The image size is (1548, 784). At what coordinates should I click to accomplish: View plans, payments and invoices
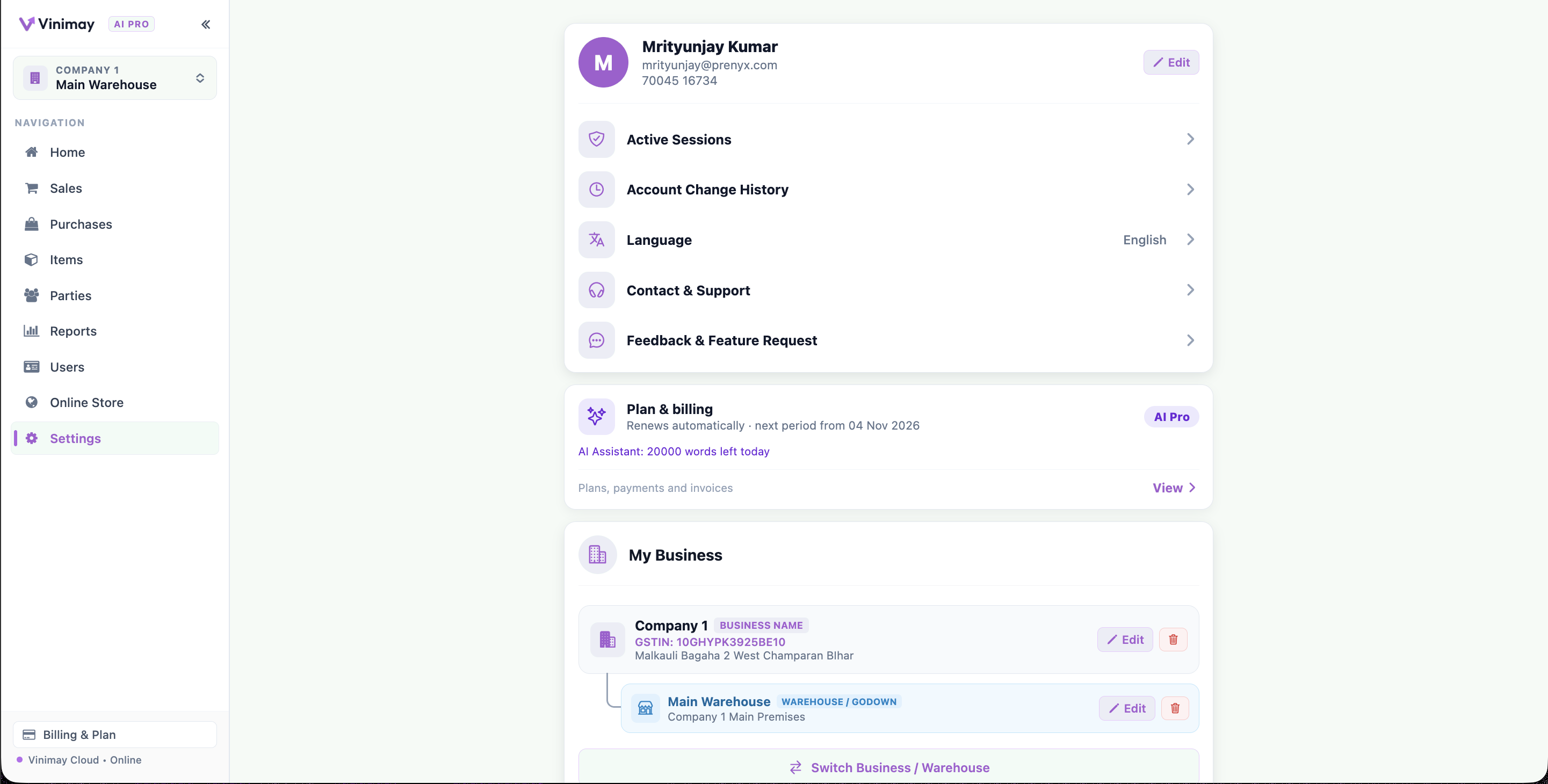(1174, 488)
